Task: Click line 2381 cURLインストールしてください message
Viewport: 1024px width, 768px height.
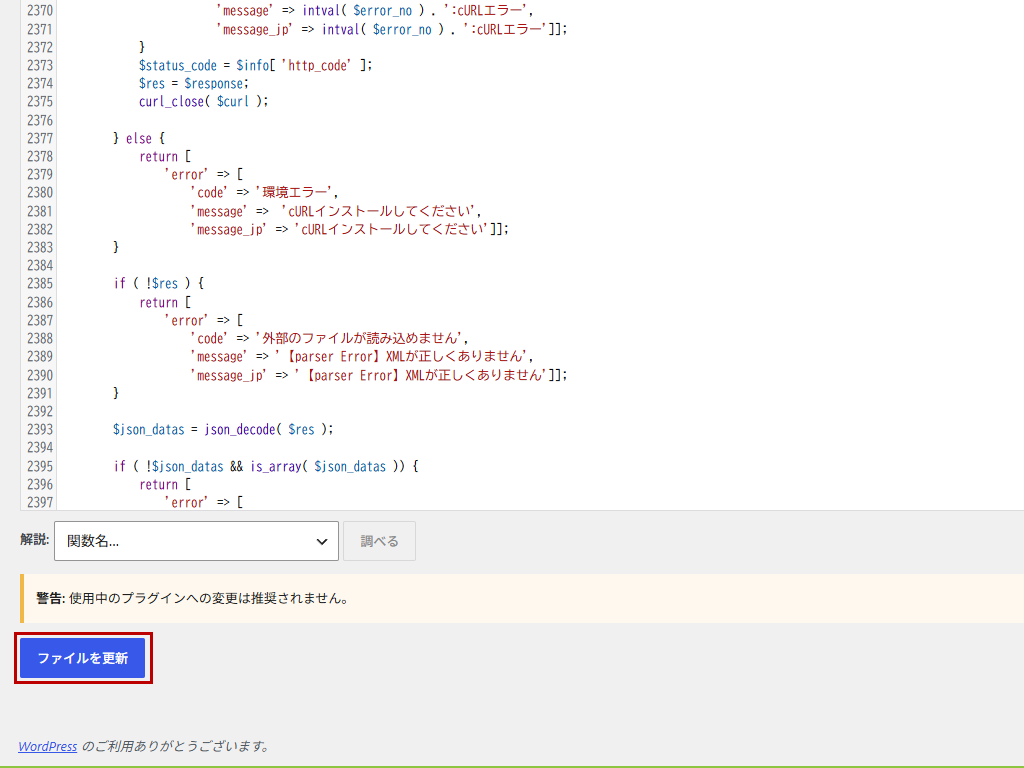Action: (336, 211)
